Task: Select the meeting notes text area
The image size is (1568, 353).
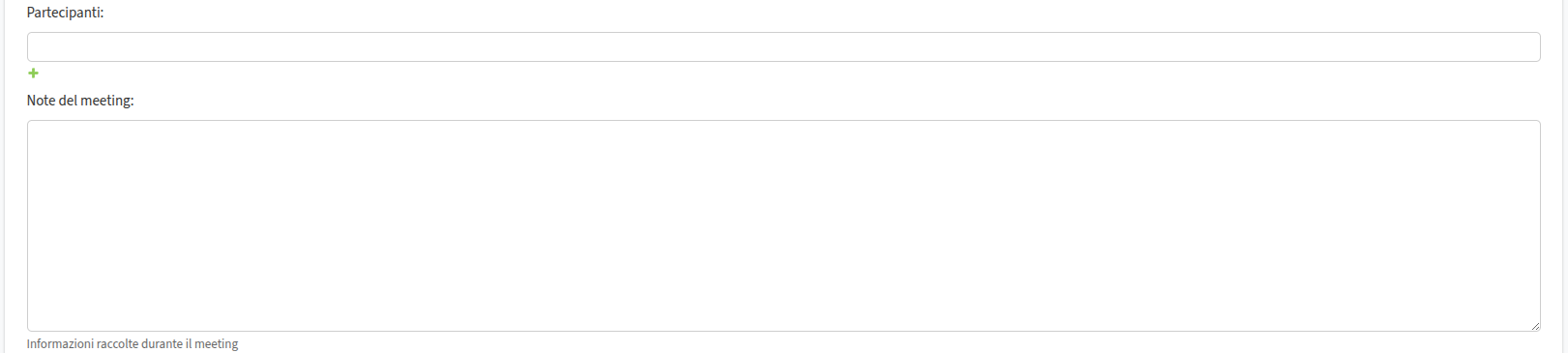Action: [x=784, y=225]
